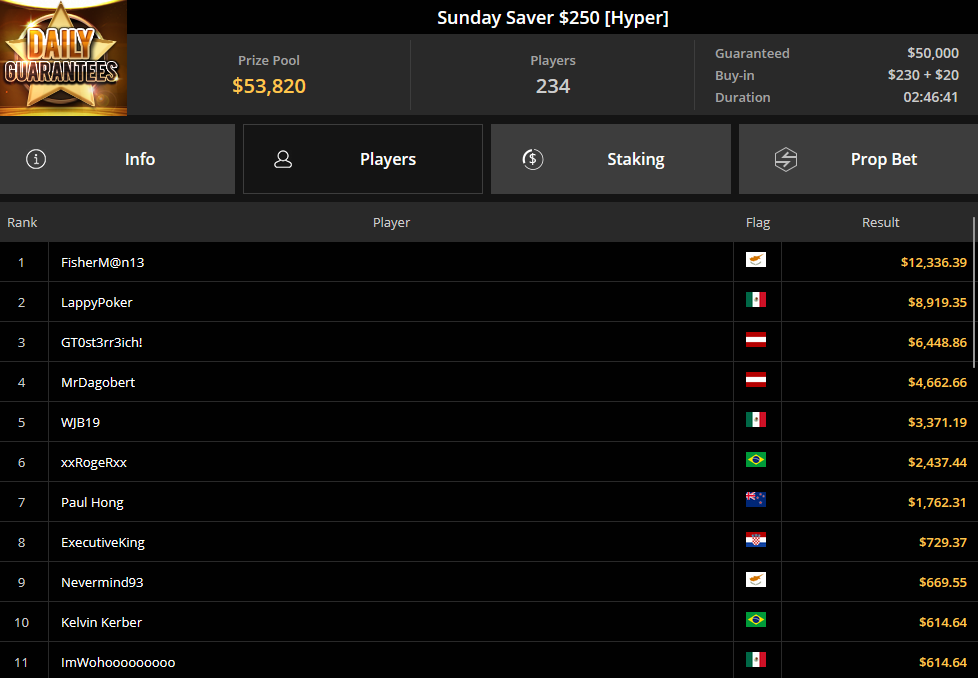The image size is (978, 678).
Task: Click the Prop Bet hexagon icon
Action: pos(785,159)
